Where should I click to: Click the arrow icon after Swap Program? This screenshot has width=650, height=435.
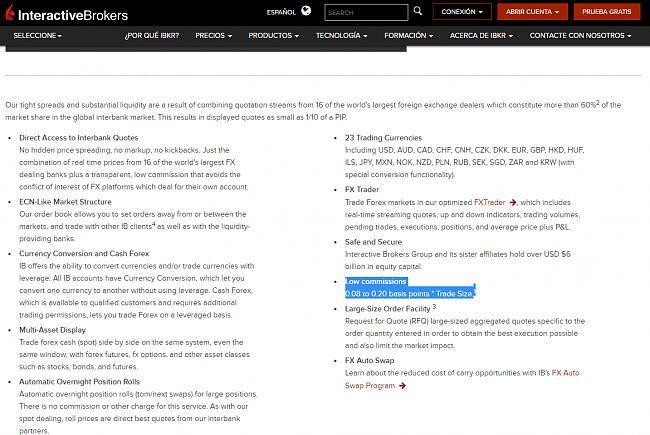point(402,386)
